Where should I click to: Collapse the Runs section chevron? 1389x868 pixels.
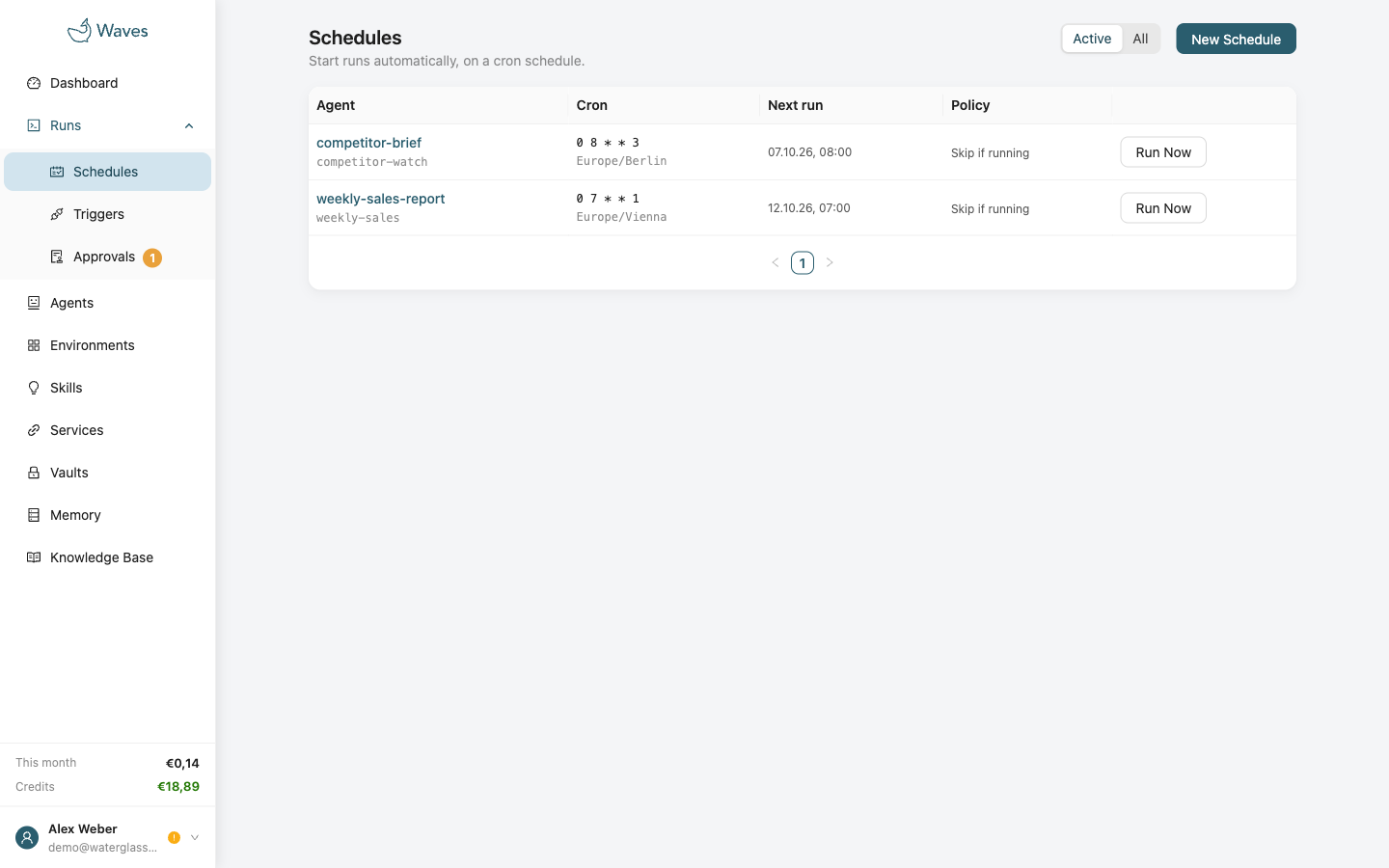tap(189, 125)
